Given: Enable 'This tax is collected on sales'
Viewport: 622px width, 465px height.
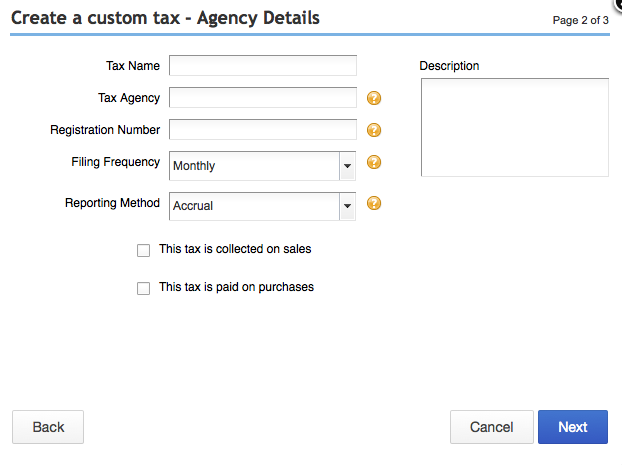Looking at the screenshot, I should (144, 251).
